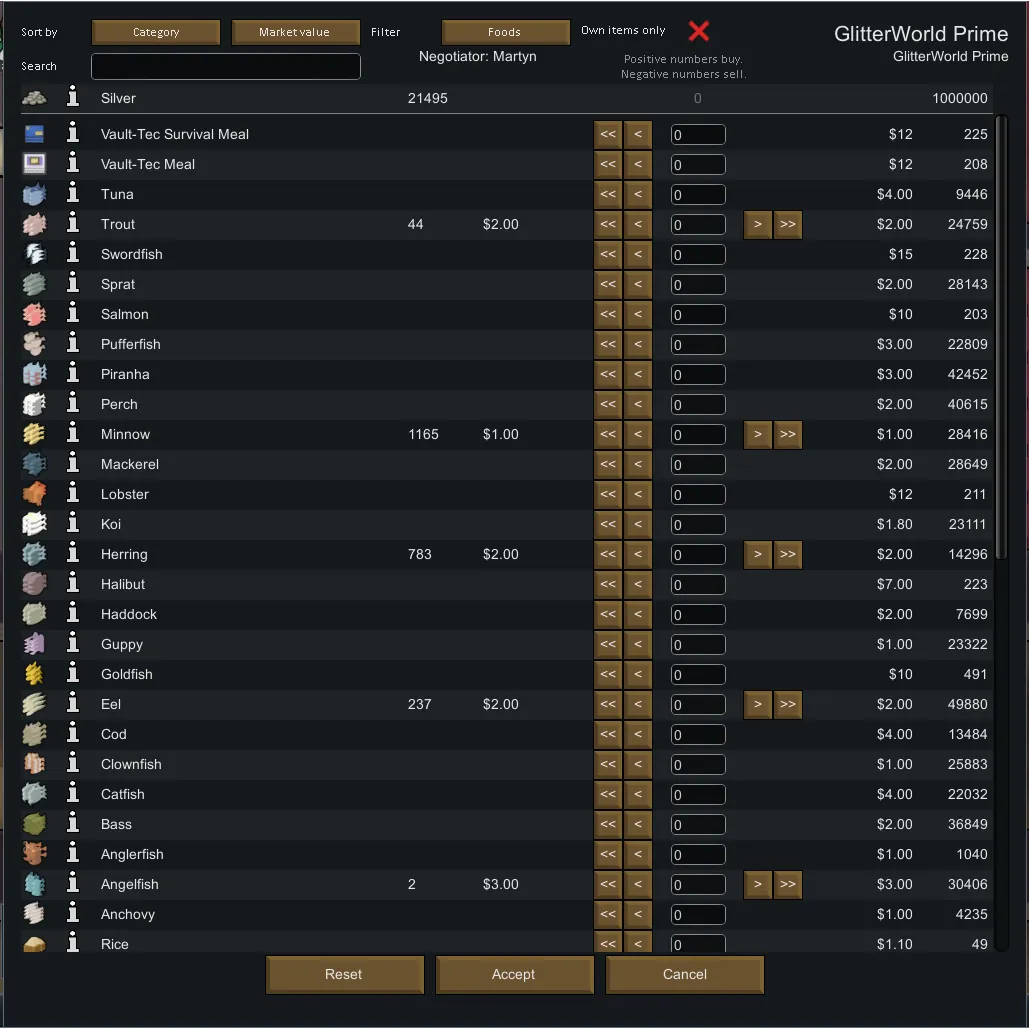
Task: Cancel the trade dialog
Action: (x=685, y=974)
